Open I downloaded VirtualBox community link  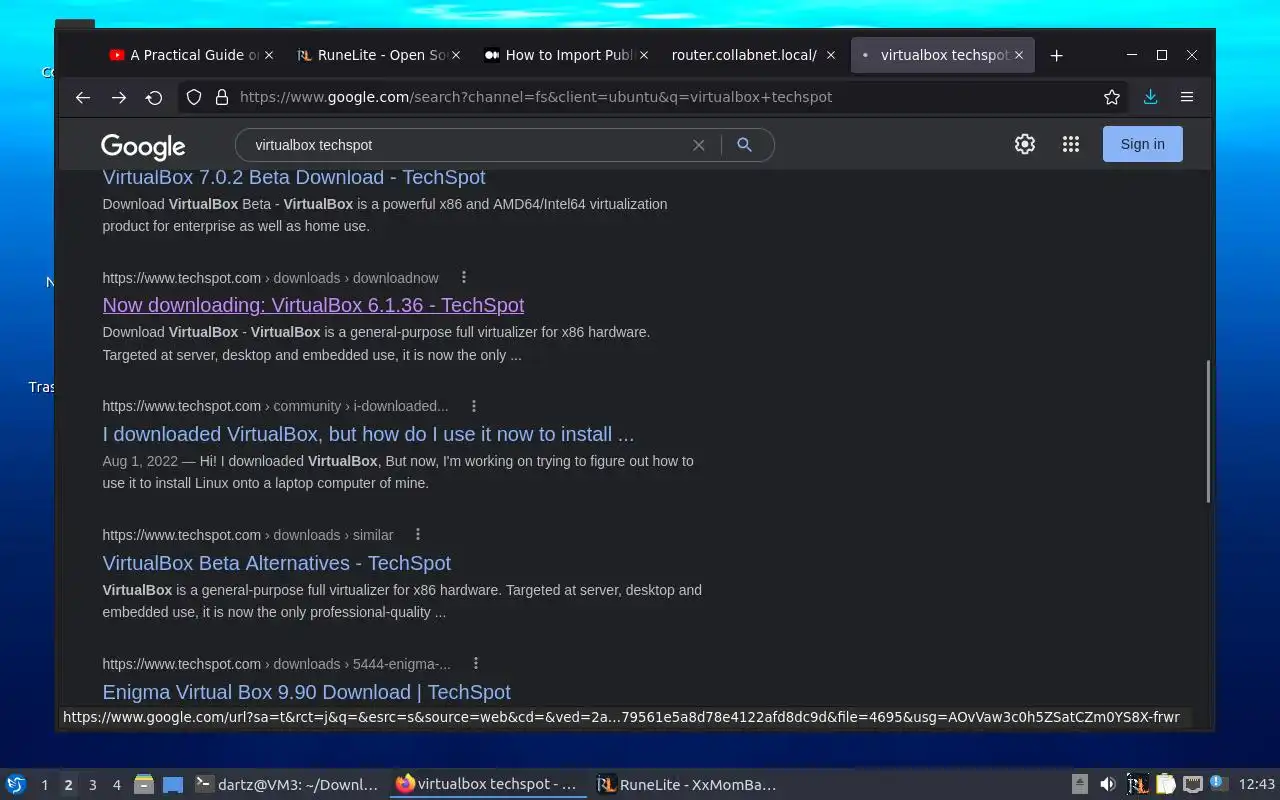(x=368, y=434)
